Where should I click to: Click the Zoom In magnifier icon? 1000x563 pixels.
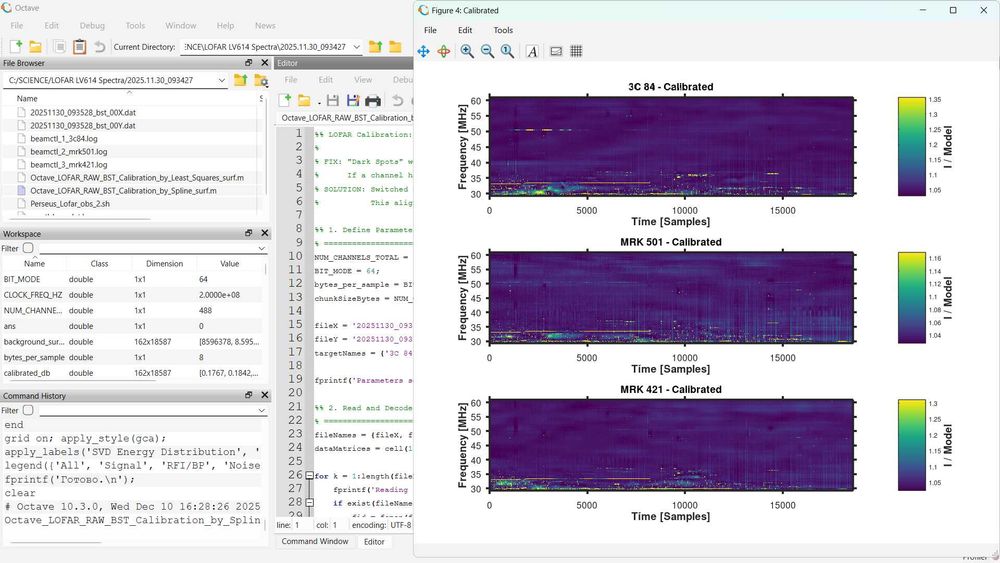coord(467,51)
